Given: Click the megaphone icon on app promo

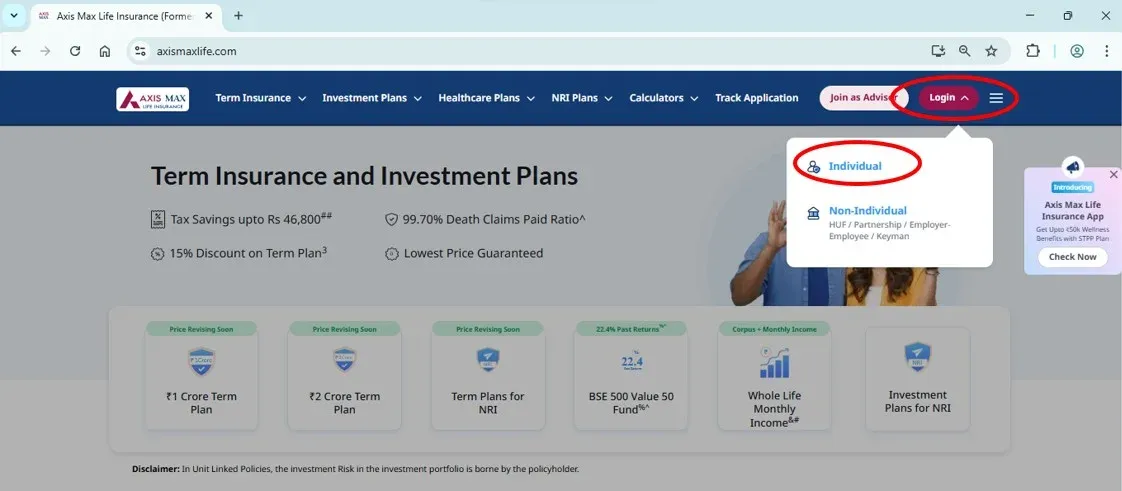Looking at the screenshot, I should point(1073,167).
